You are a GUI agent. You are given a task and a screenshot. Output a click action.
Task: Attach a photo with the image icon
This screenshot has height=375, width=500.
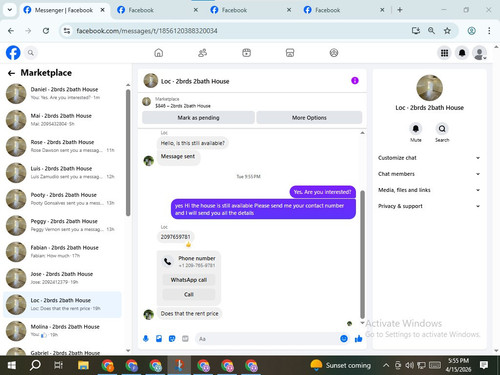point(159,339)
